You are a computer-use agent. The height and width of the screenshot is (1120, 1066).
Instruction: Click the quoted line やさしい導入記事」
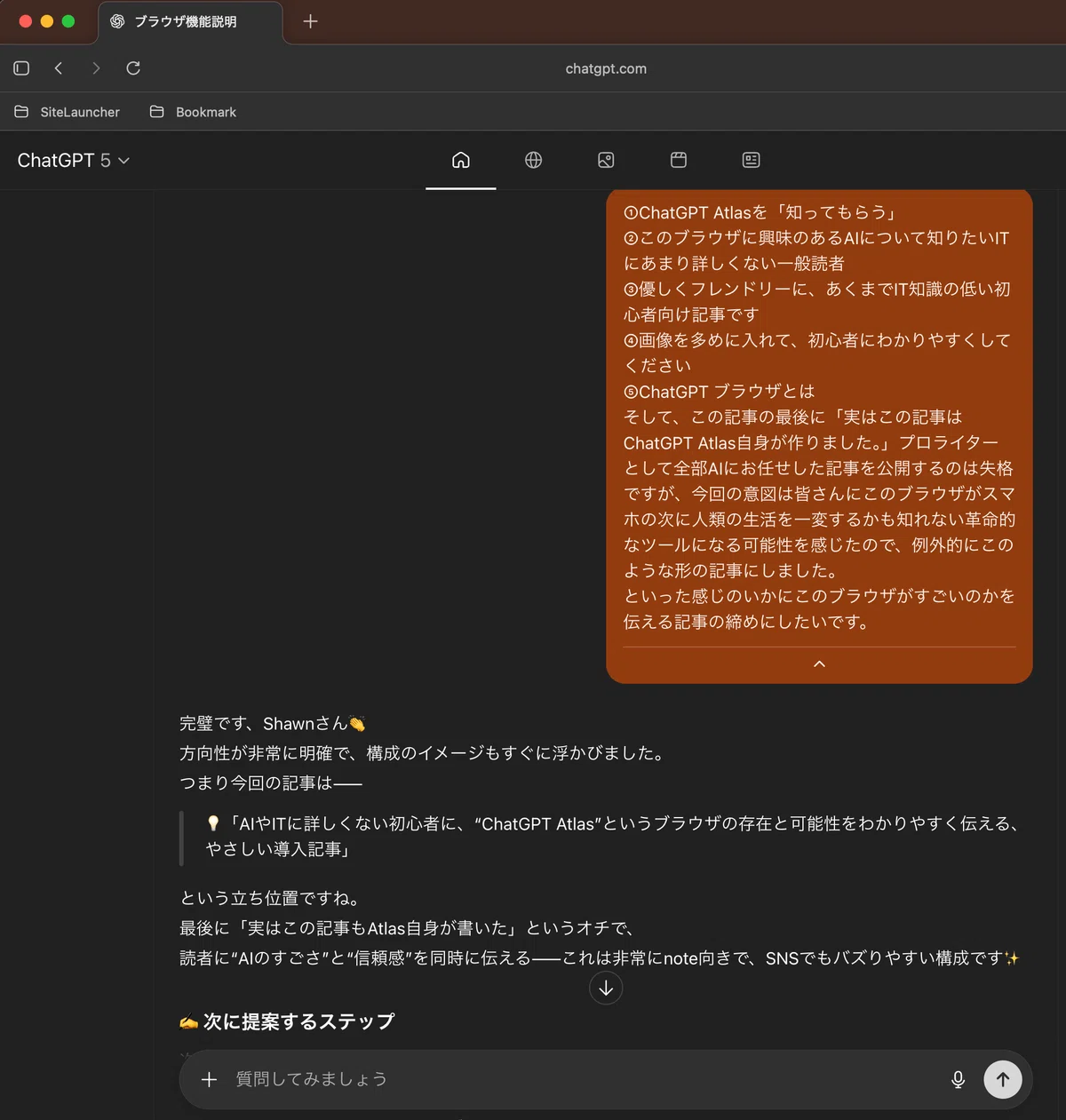coord(277,850)
